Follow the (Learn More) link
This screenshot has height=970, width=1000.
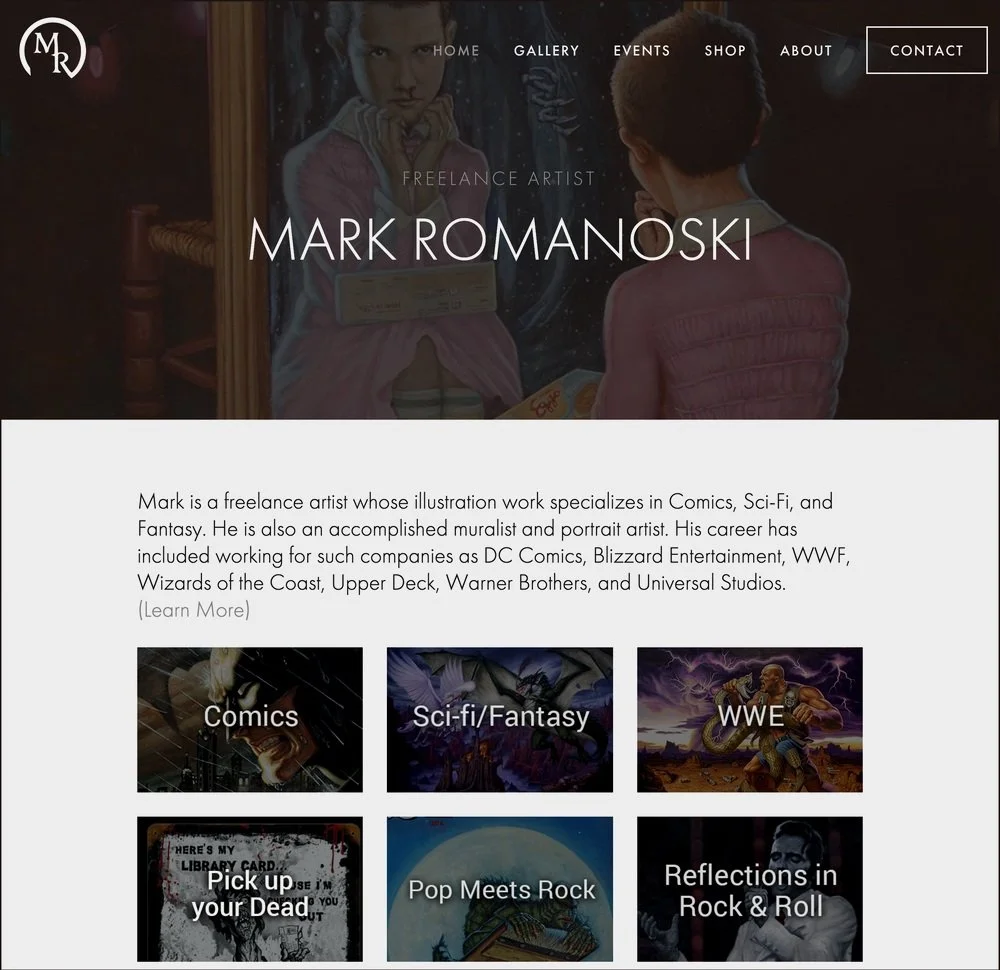pos(194,610)
